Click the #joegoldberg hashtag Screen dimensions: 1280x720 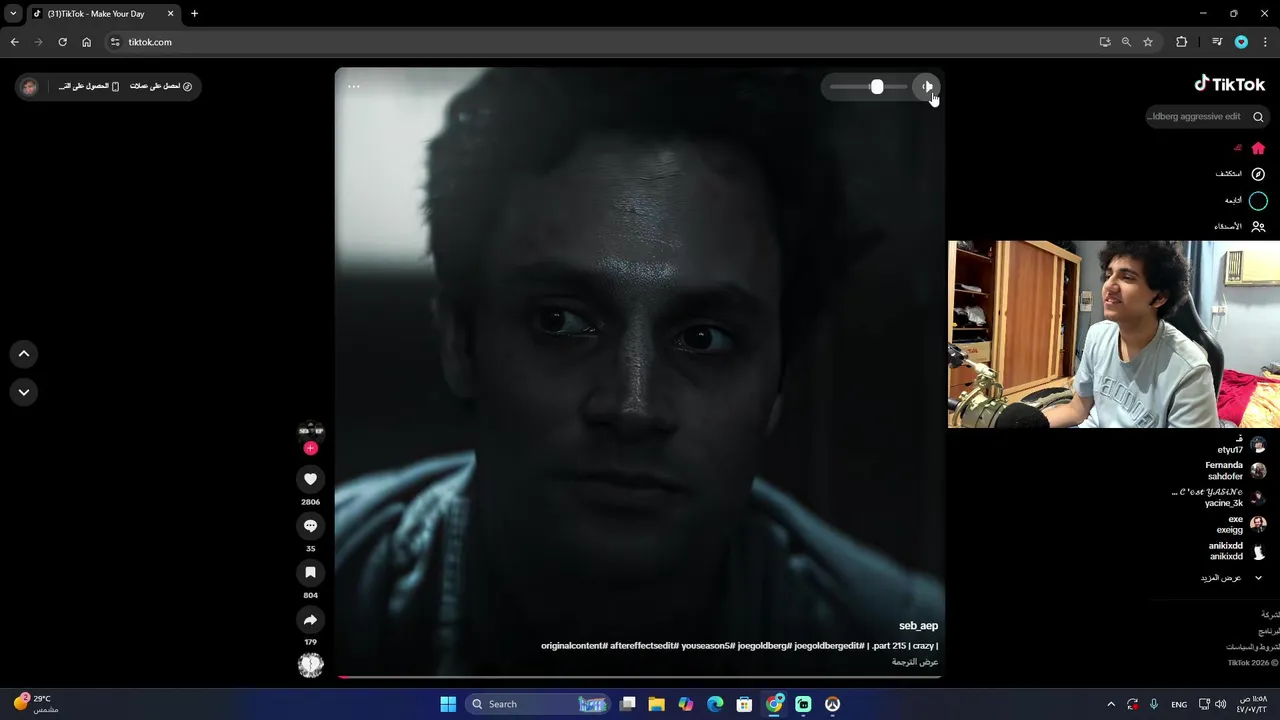click(x=764, y=646)
